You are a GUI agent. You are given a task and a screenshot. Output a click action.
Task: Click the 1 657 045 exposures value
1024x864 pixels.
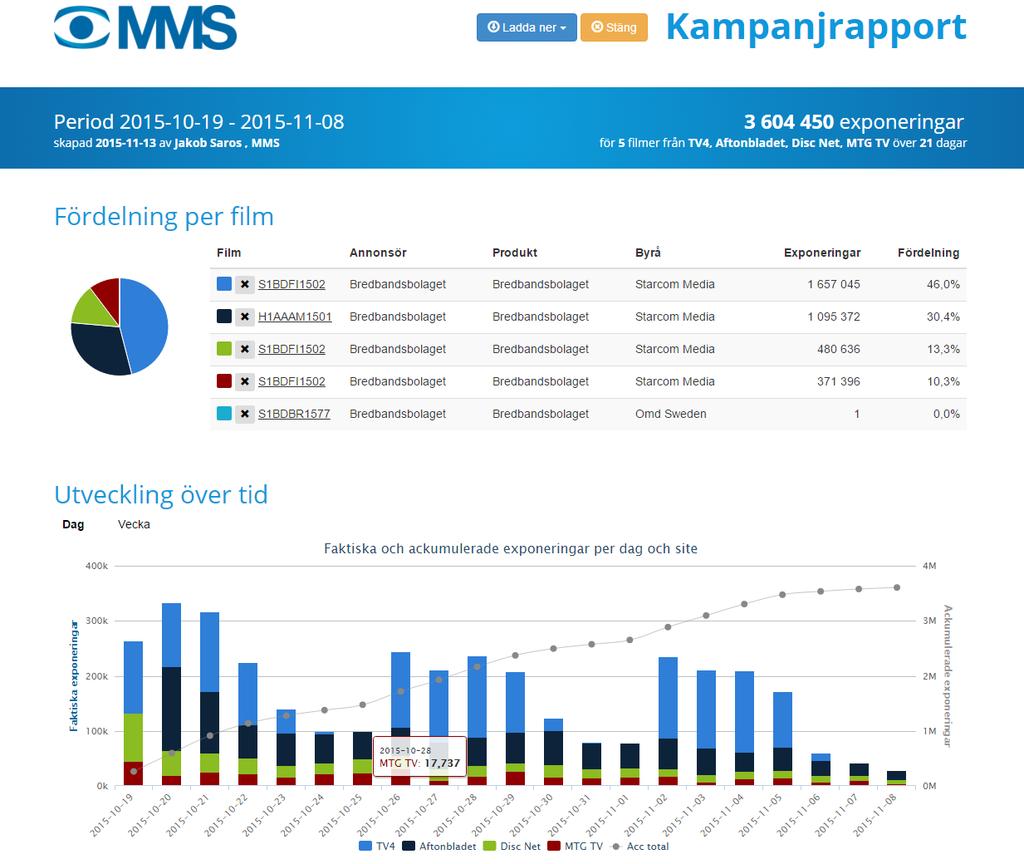[x=833, y=284]
